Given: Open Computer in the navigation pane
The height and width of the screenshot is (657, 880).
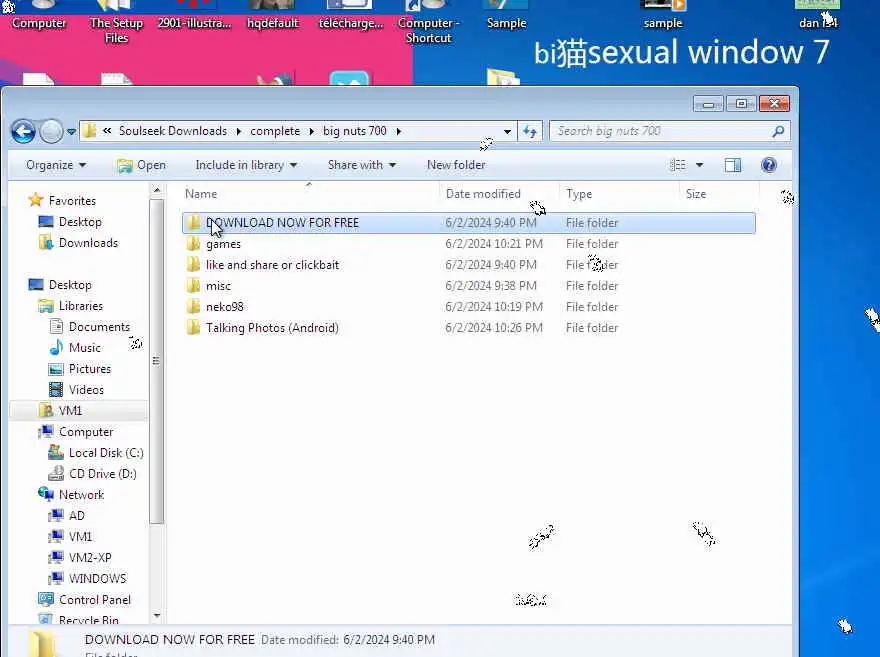Looking at the screenshot, I should pyautogui.click(x=86, y=432).
